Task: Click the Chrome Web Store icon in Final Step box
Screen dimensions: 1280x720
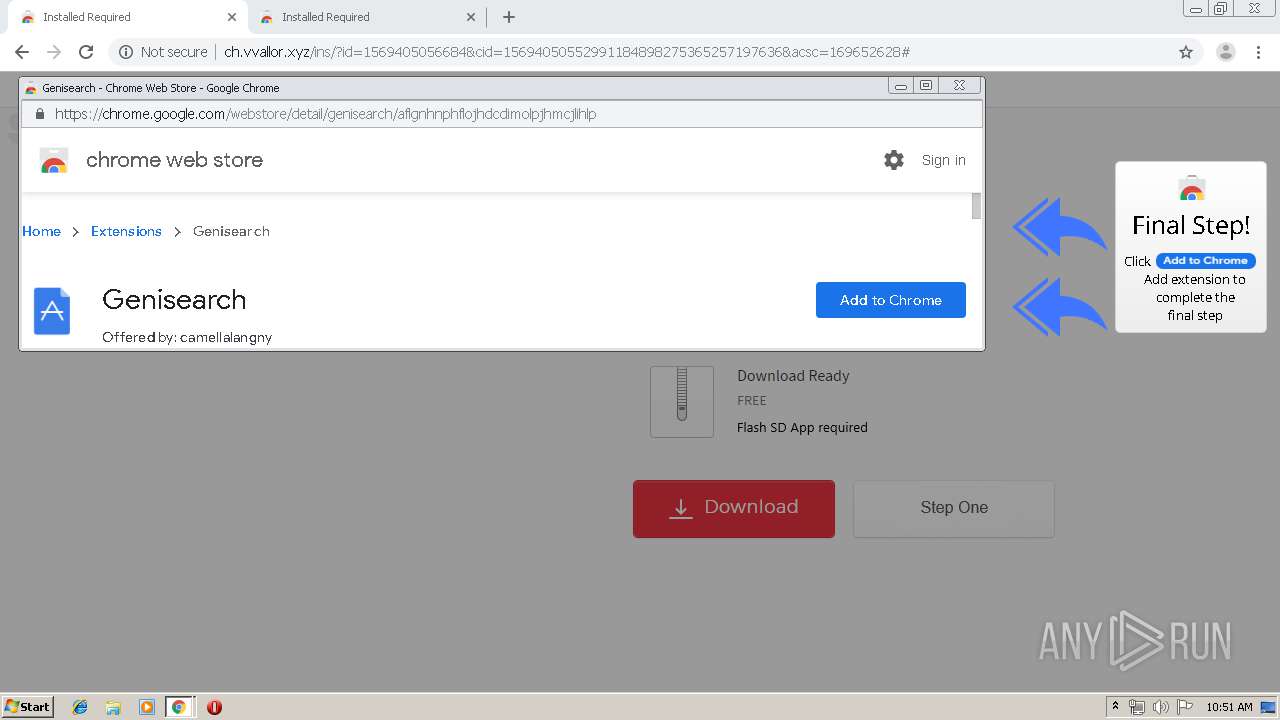Action: (x=1192, y=188)
